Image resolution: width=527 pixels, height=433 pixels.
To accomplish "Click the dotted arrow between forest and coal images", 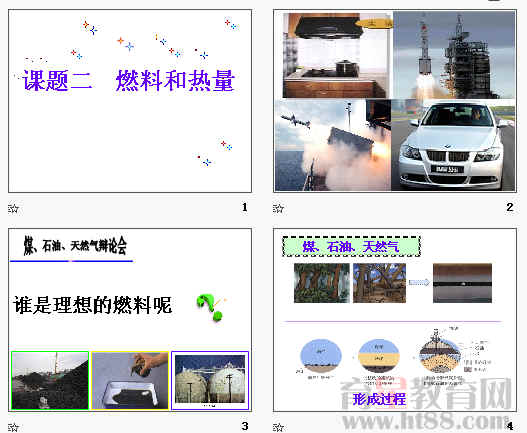I will 419,282.
